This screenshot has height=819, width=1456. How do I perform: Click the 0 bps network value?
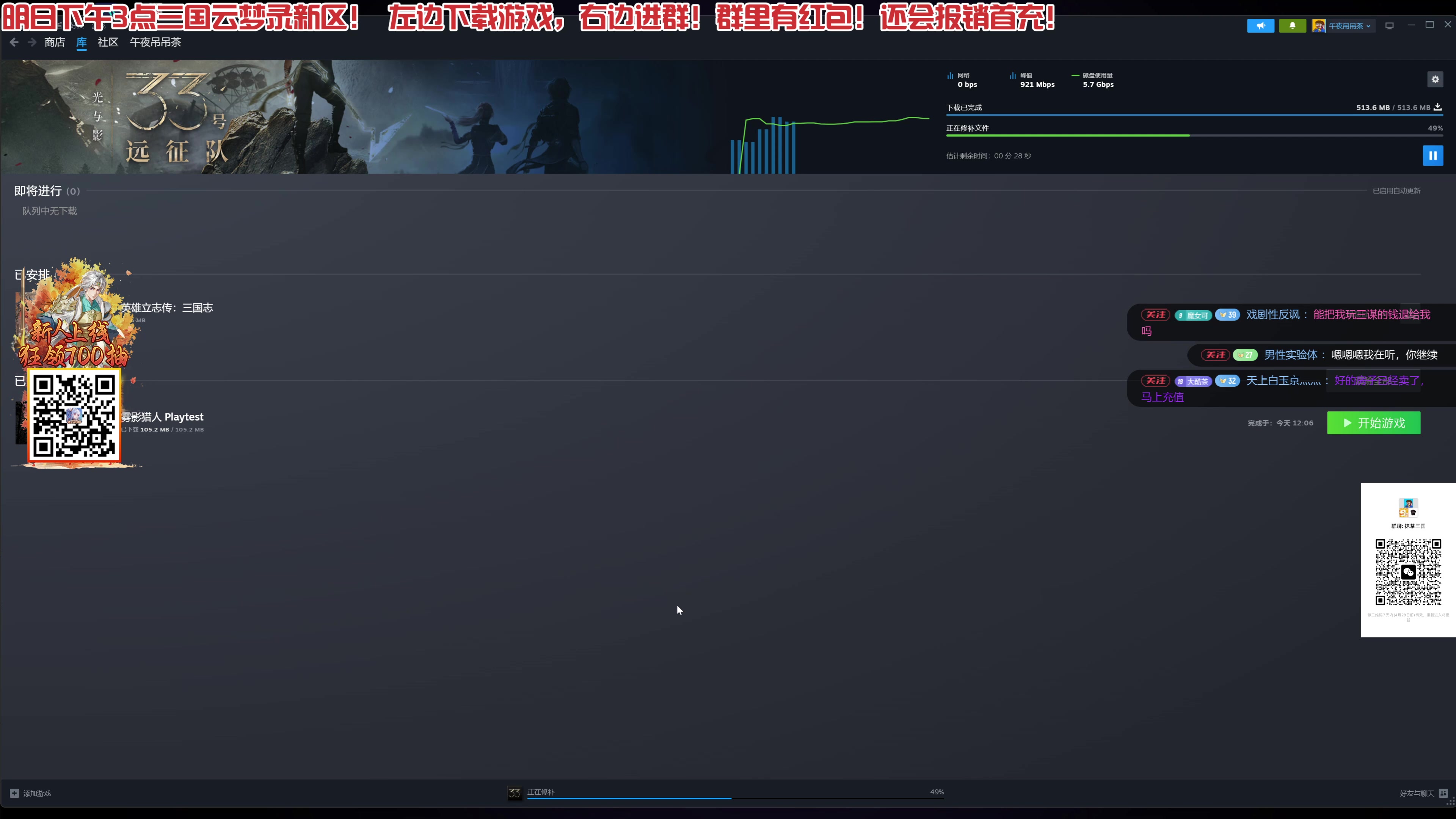[967, 85]
